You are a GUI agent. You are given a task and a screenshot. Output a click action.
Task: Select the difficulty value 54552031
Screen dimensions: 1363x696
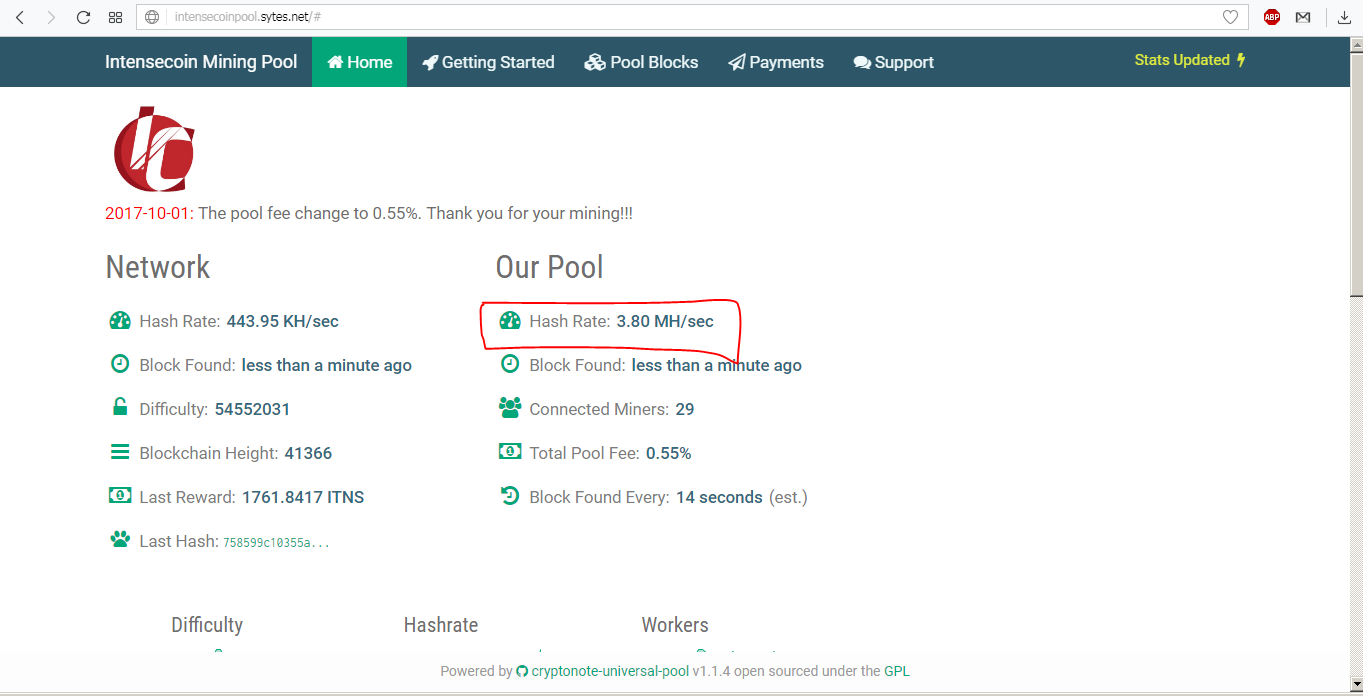(x=252, y=409)
